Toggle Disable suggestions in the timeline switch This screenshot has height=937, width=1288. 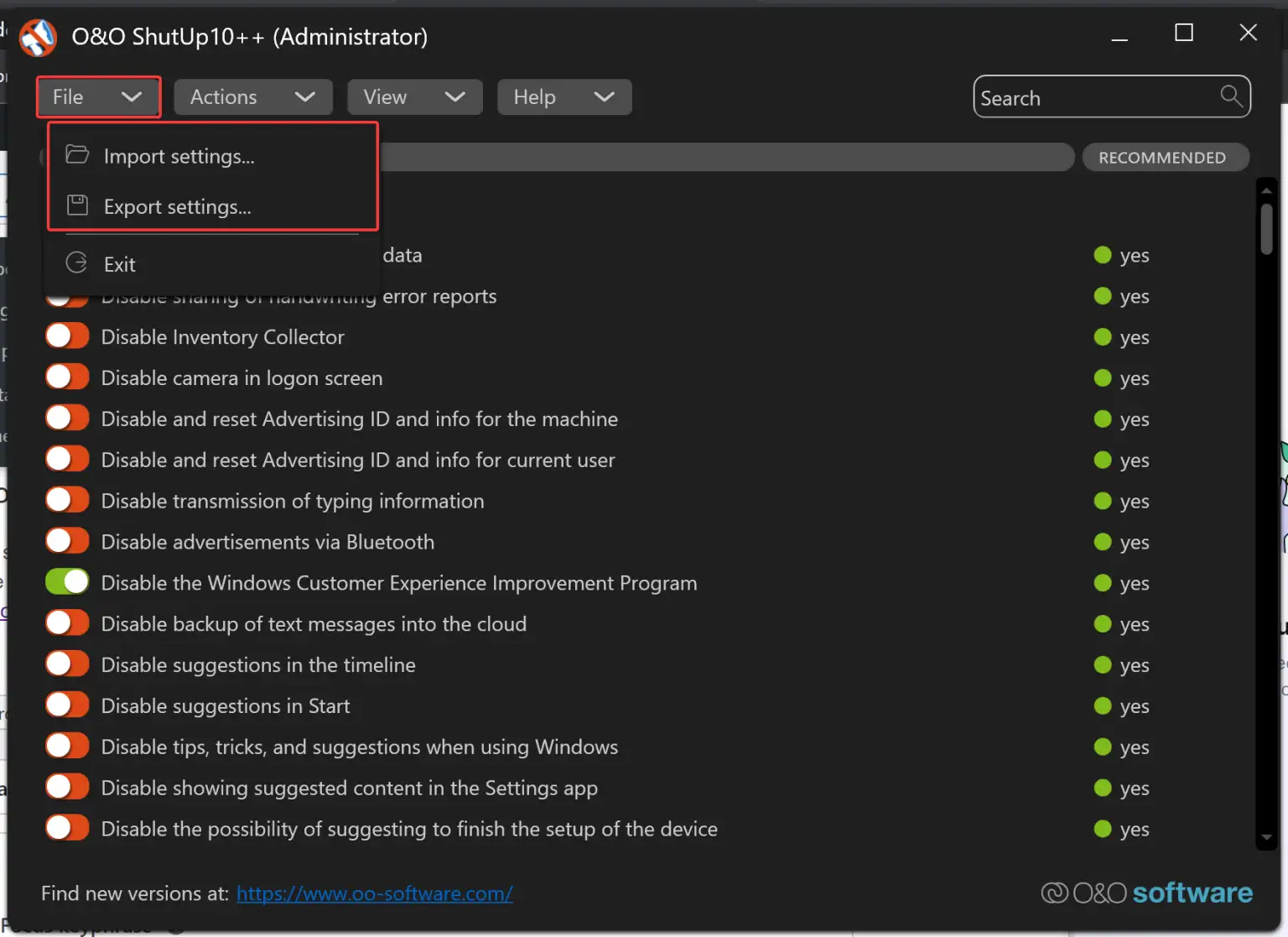tap(67, 665)
